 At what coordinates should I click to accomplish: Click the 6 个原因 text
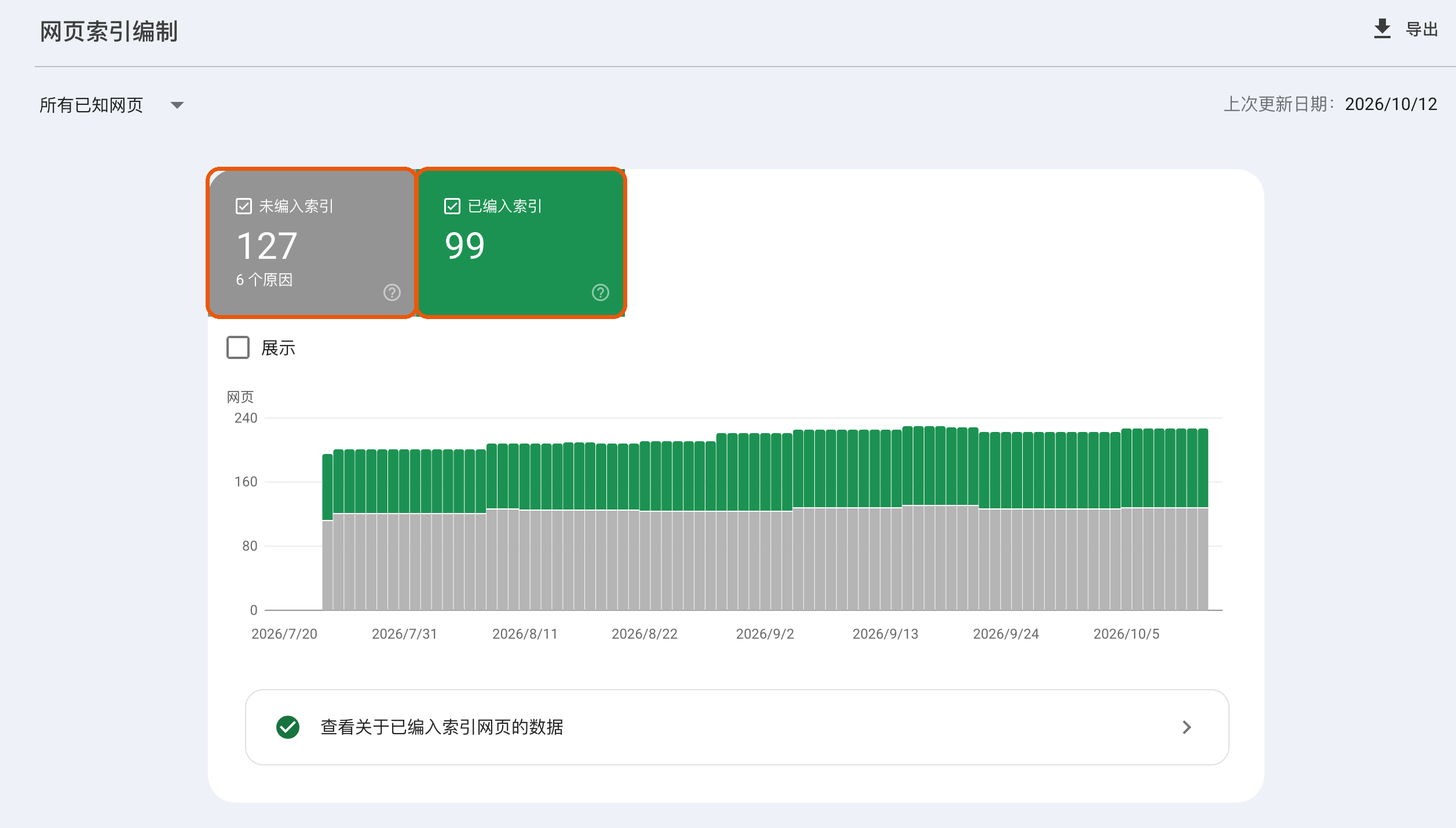[264, 280]
